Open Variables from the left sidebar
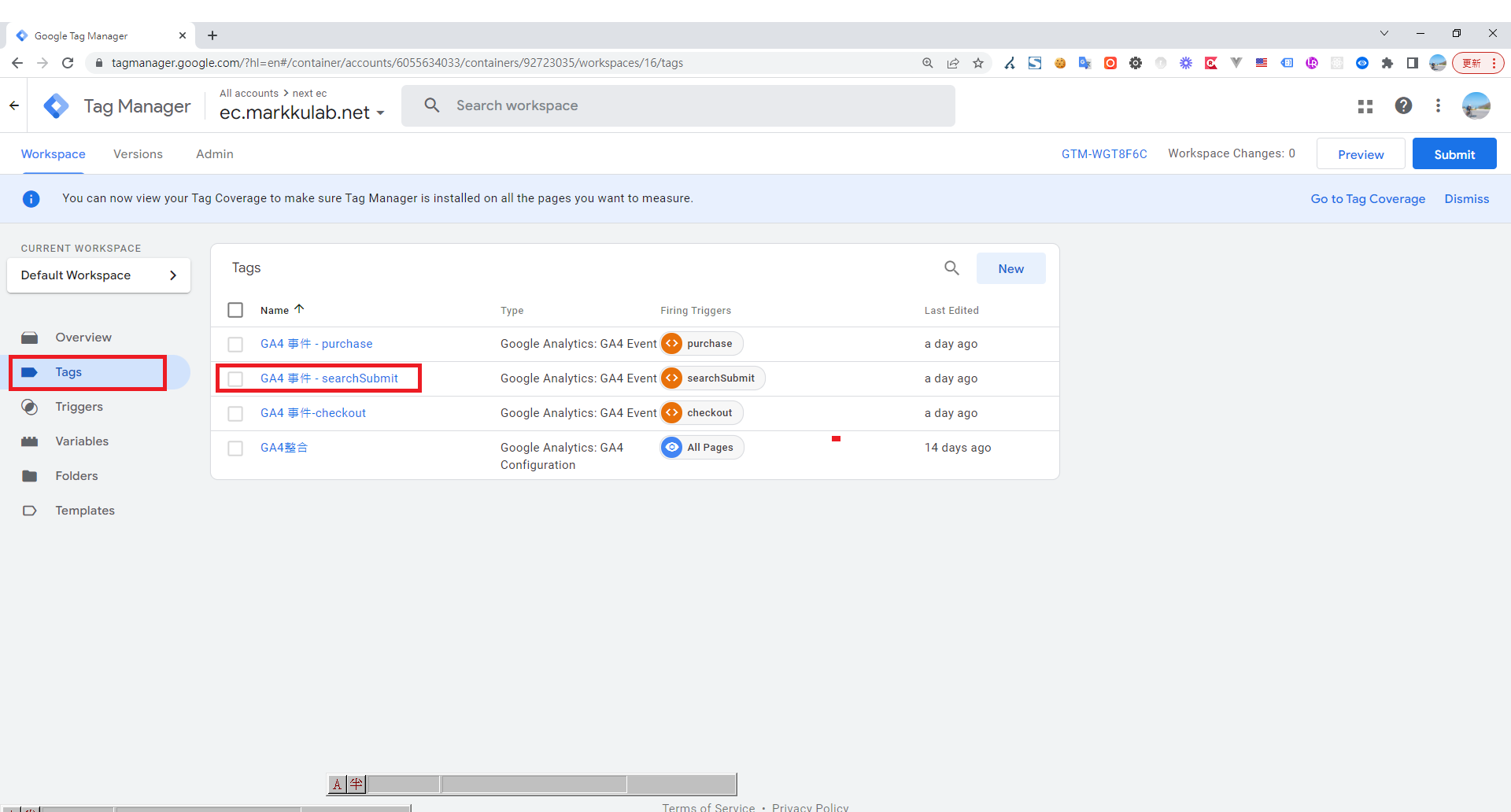1511x812 pixels. click(x=82, y=441)
